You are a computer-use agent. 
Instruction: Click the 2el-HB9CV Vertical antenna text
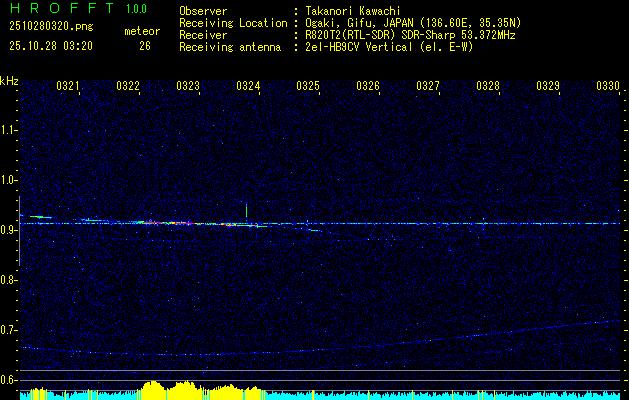[x=389, y=47]
